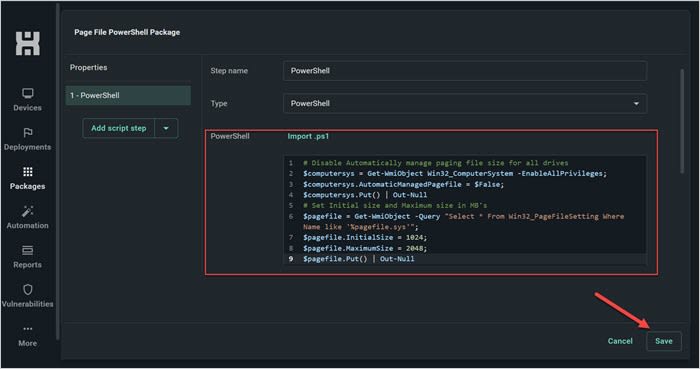
Task: Open the Devices section icon
Action: click(28, 93)
